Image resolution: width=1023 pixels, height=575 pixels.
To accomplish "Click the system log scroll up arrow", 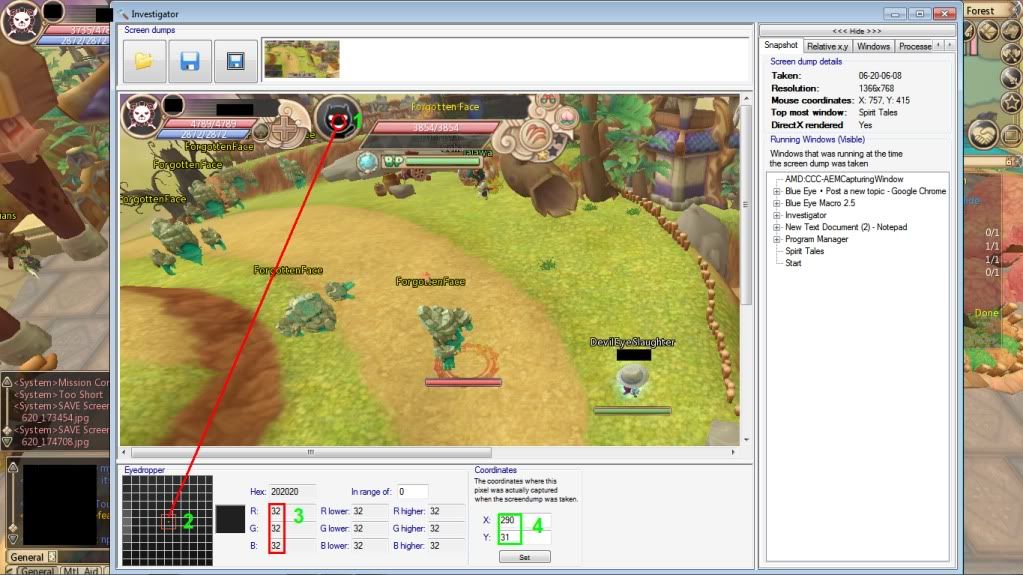I will click(x=7, y=382).
